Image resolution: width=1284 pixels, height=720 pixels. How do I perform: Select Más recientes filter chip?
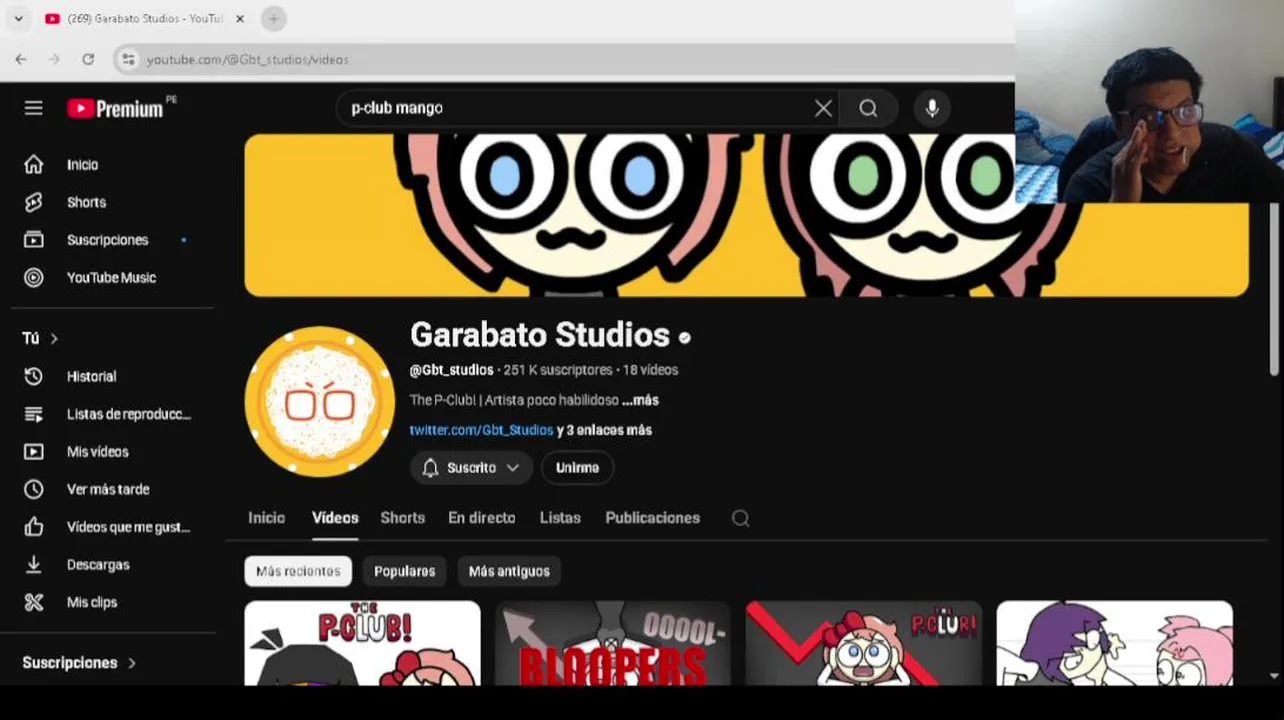[298, 571]
